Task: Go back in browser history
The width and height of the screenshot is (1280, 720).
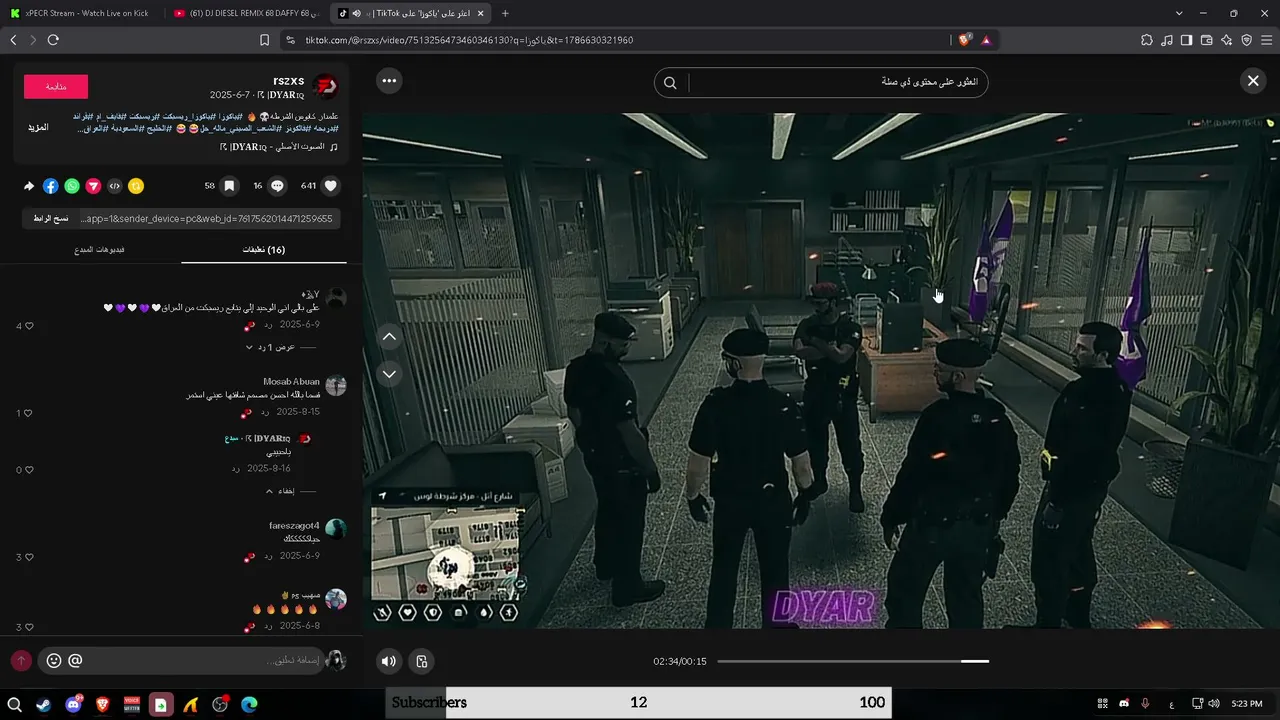Action: 13,40
